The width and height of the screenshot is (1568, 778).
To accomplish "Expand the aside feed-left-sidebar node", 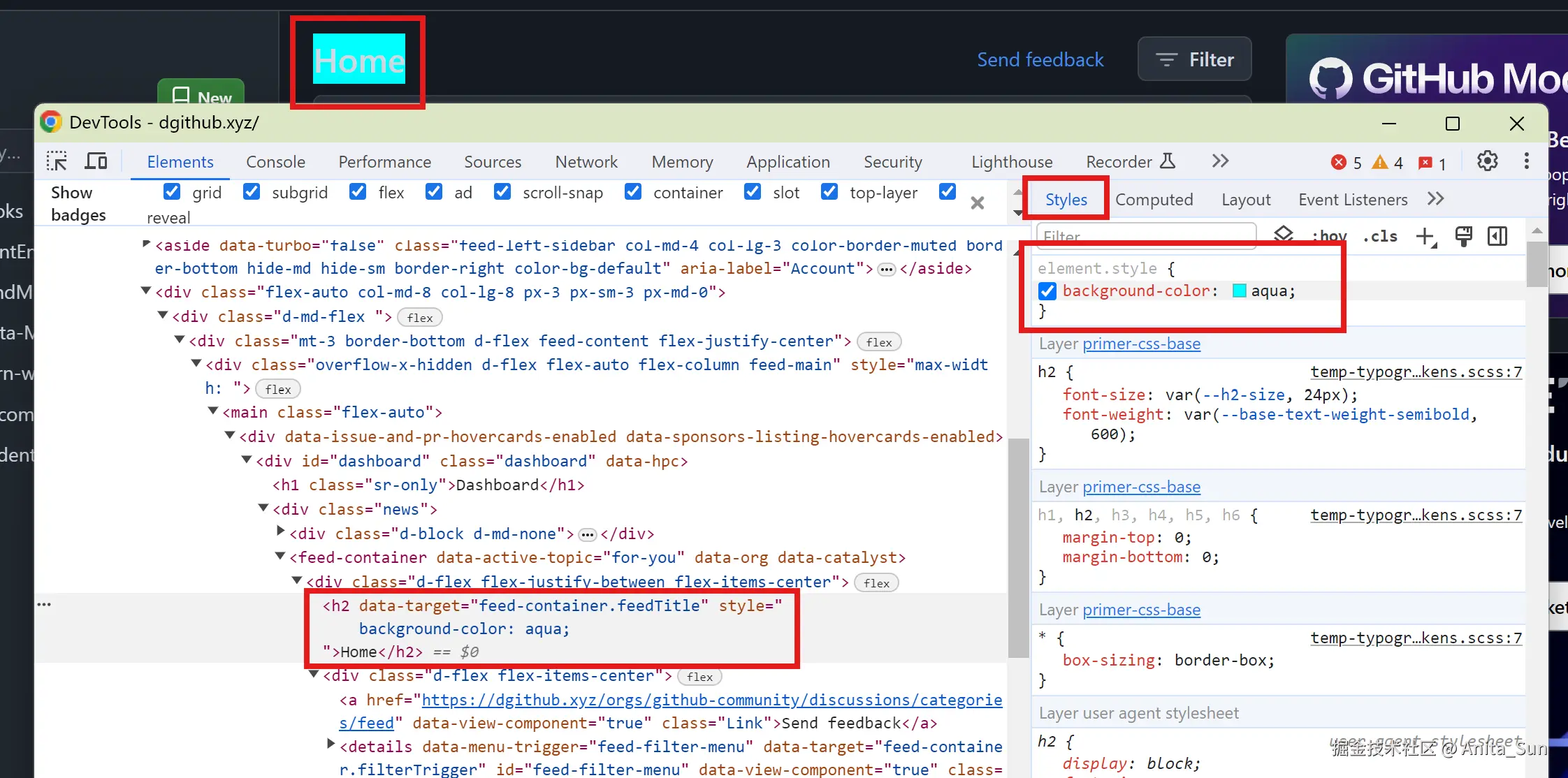I will point(146,244).
